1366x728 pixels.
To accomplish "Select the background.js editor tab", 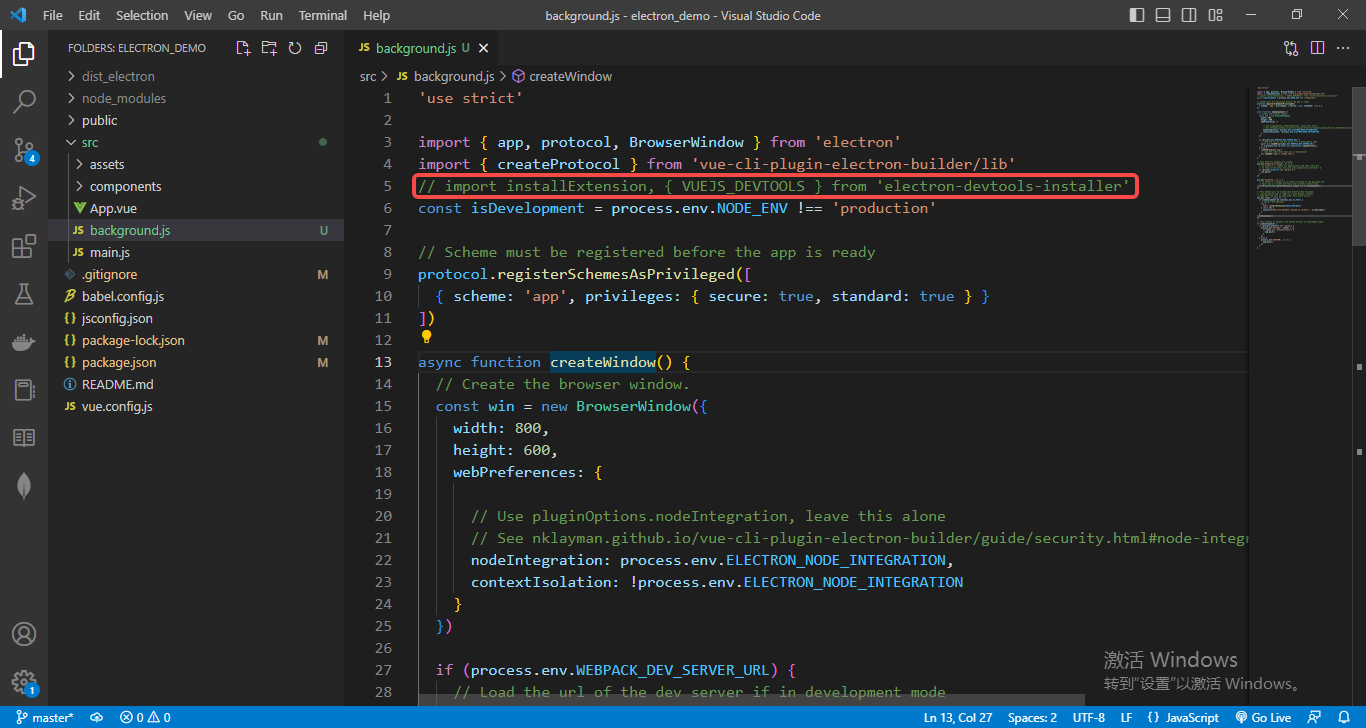I will 415,48.
